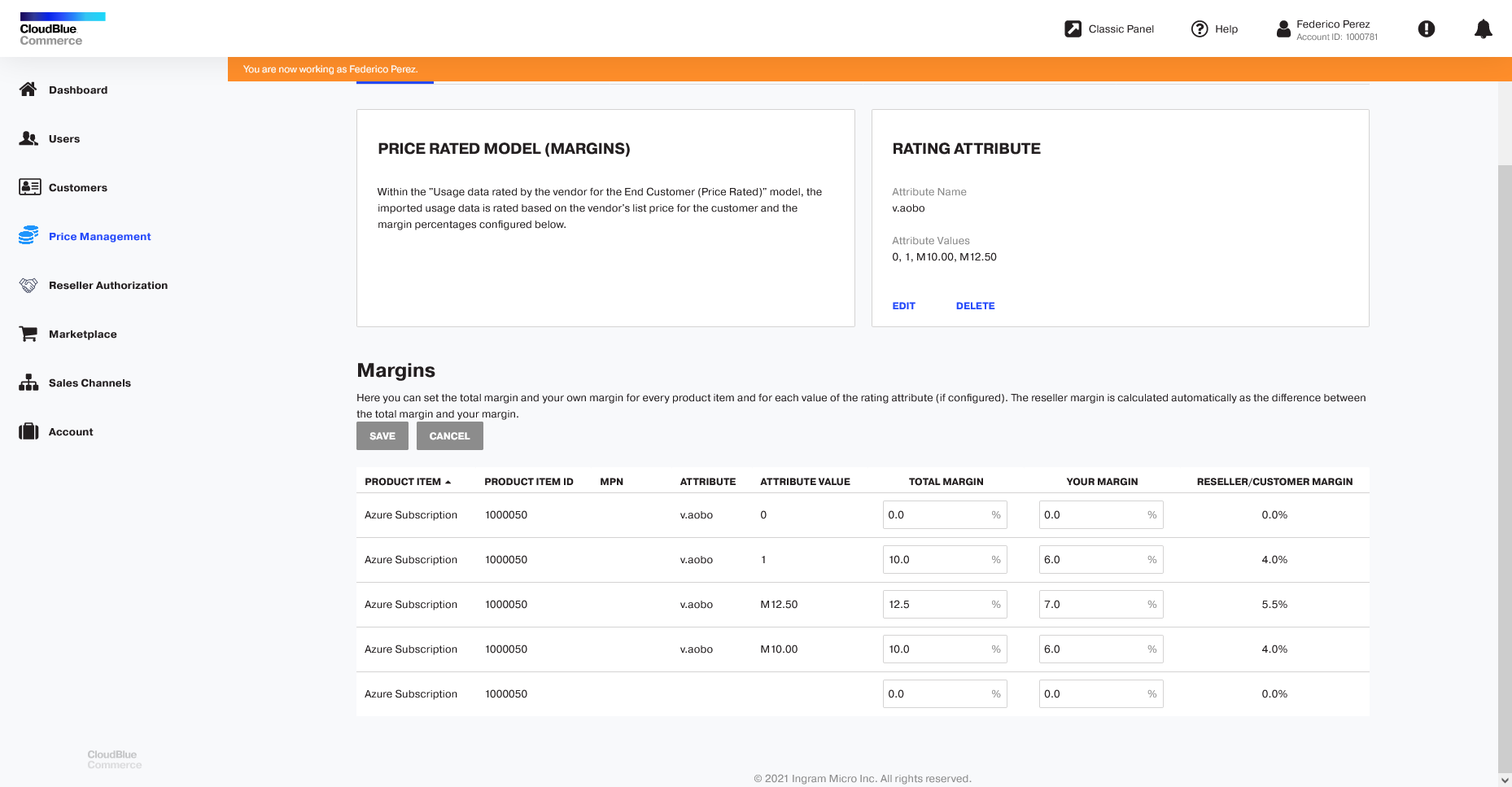Edit Total Margin for attribute value 1

pos(945,560)
